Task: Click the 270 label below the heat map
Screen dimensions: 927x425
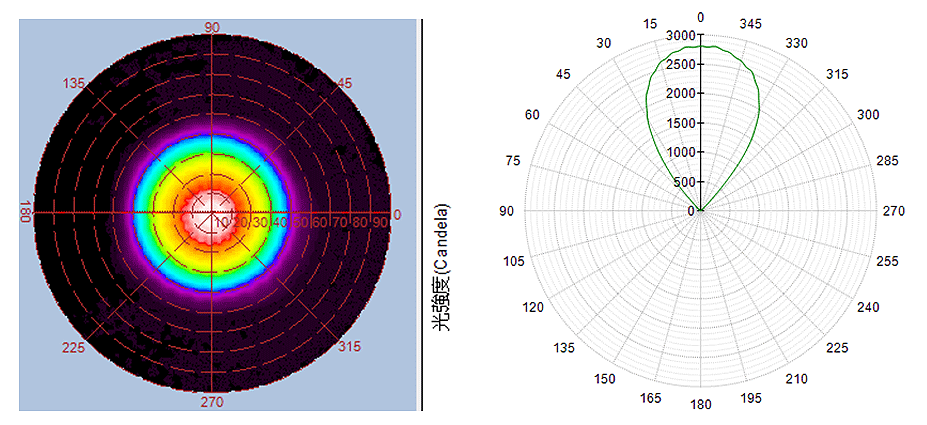Action: [212, 401]
